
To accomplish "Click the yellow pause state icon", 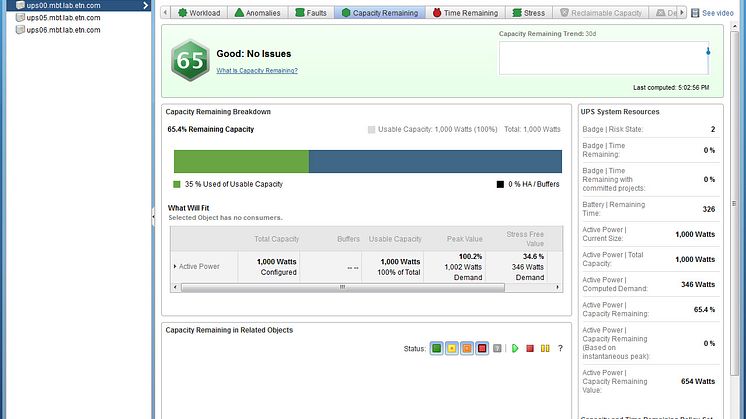I will (545, 349).
